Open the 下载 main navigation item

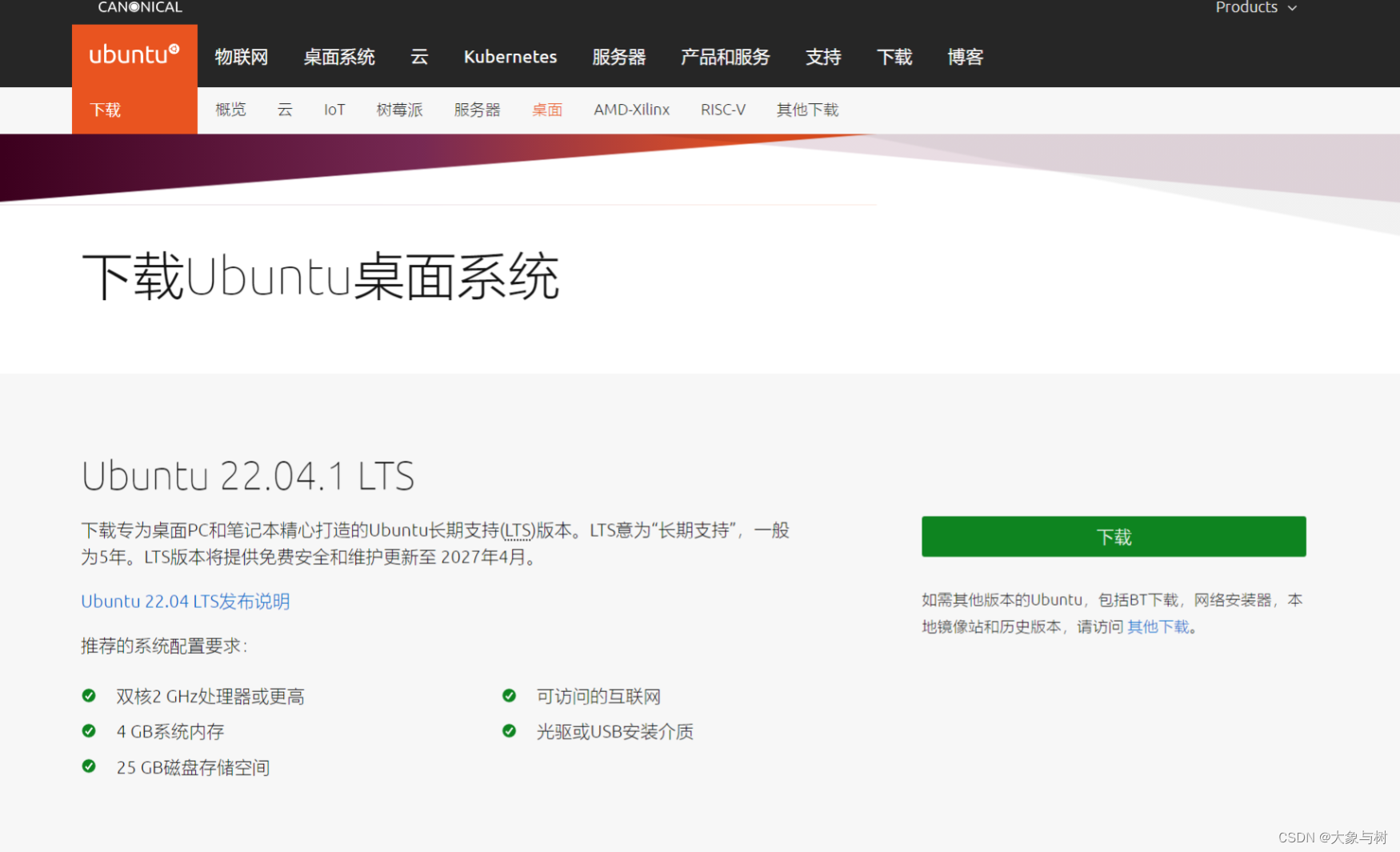pyautogui.click(x=894, y=57)
